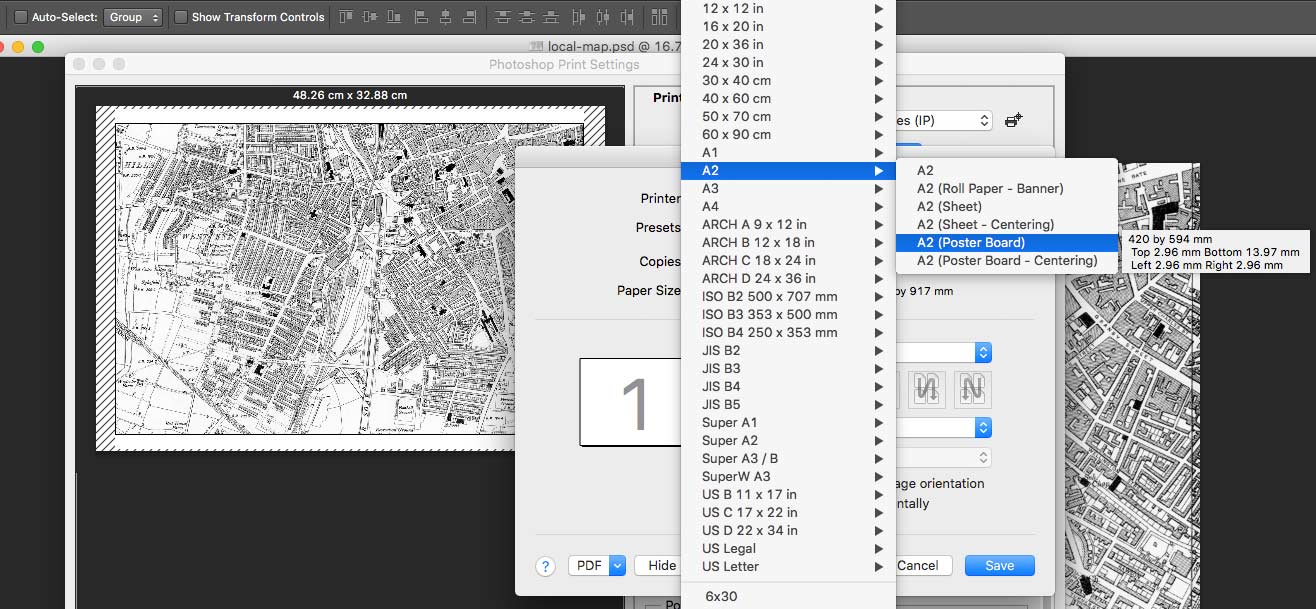The image size is (1316, 609).
Task: Click the add printer icon beside printer dropdown
Action: coord(1014,120)
